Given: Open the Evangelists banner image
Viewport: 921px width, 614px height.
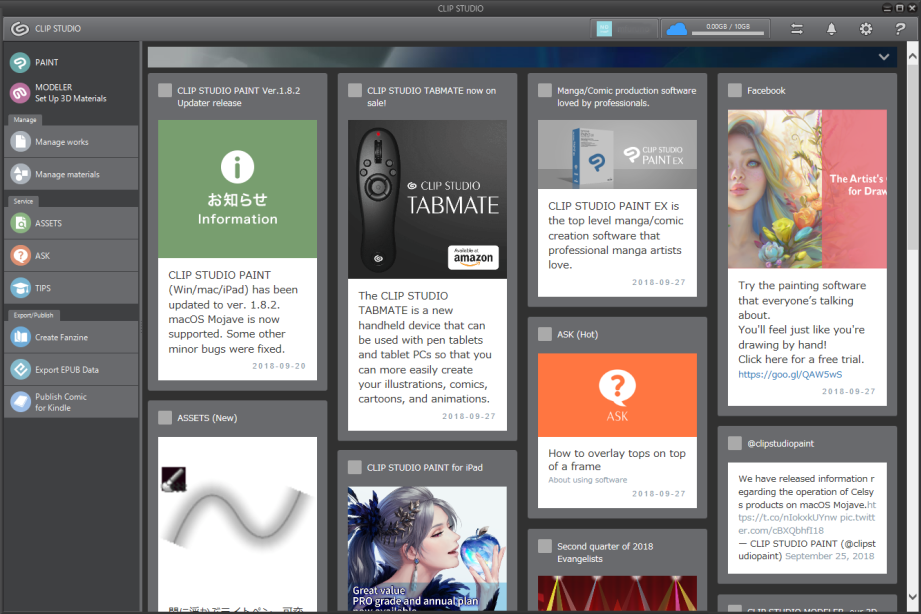Looking at the screenshot, I should (x=617, y=593).
